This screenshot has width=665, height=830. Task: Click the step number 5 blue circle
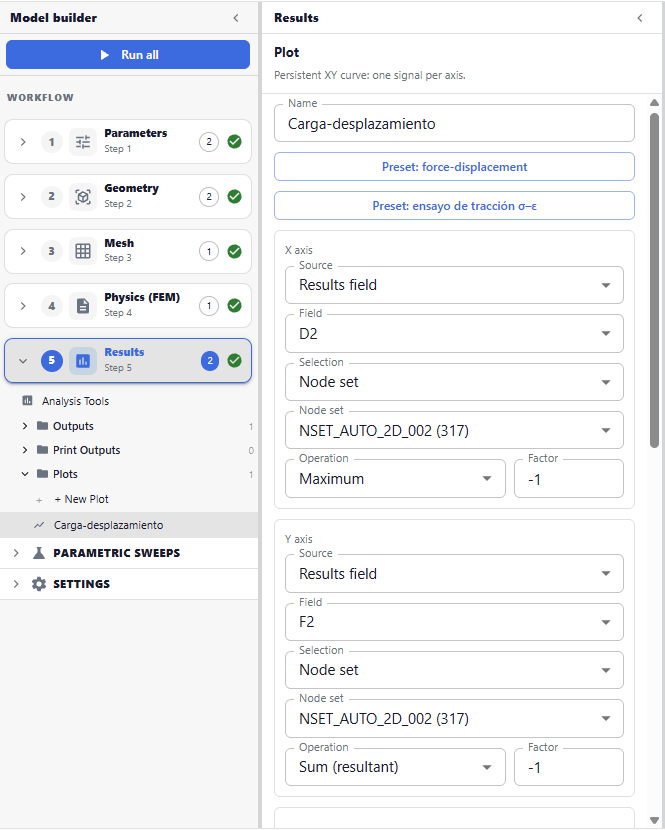coord(51,361)
